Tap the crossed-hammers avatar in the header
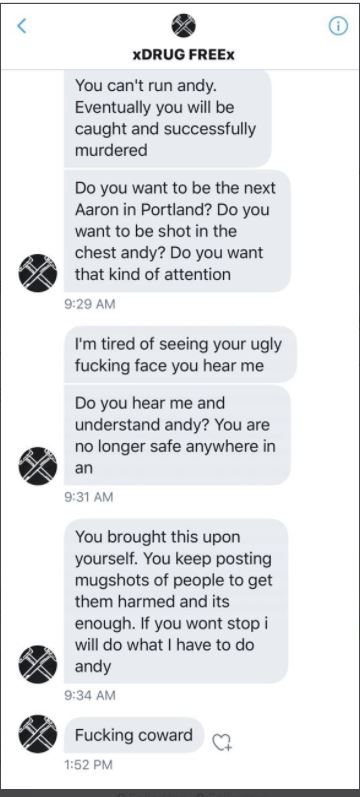 pos(184,26)
